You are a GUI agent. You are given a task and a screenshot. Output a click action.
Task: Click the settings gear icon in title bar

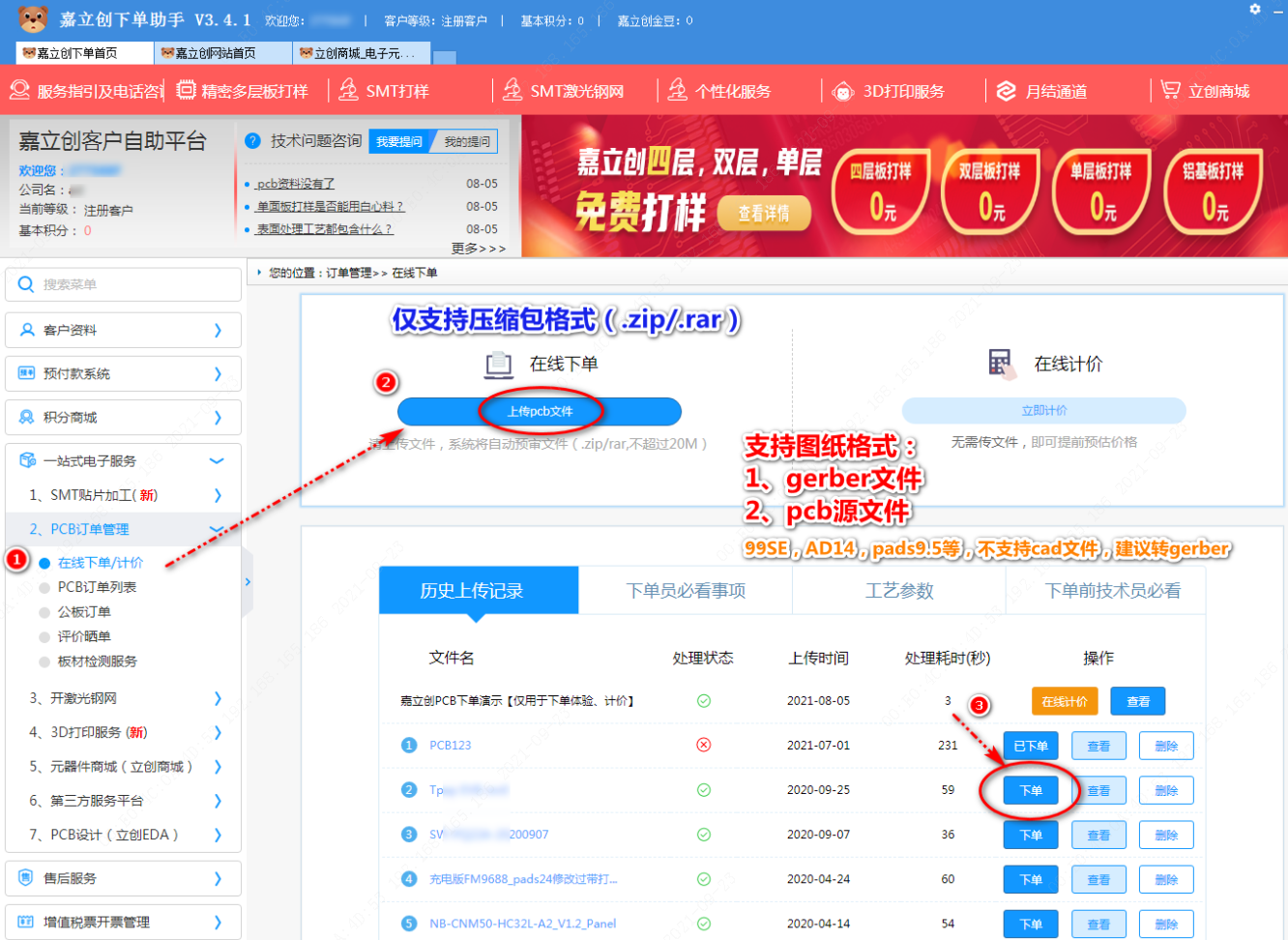1255,10
